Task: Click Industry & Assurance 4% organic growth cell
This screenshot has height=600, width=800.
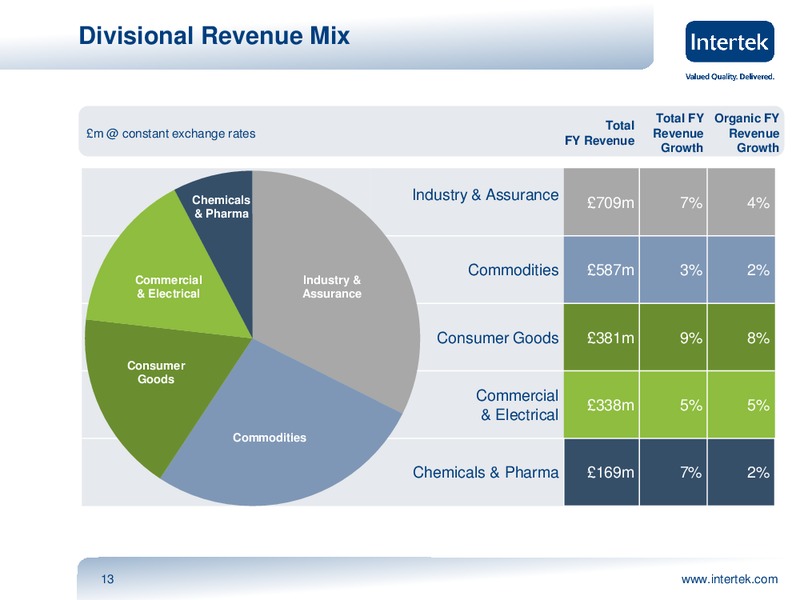Action: click(741, 202)
